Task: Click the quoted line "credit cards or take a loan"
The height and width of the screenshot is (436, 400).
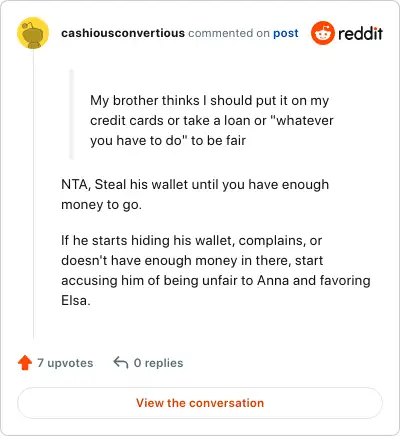Action: (212, 120)
